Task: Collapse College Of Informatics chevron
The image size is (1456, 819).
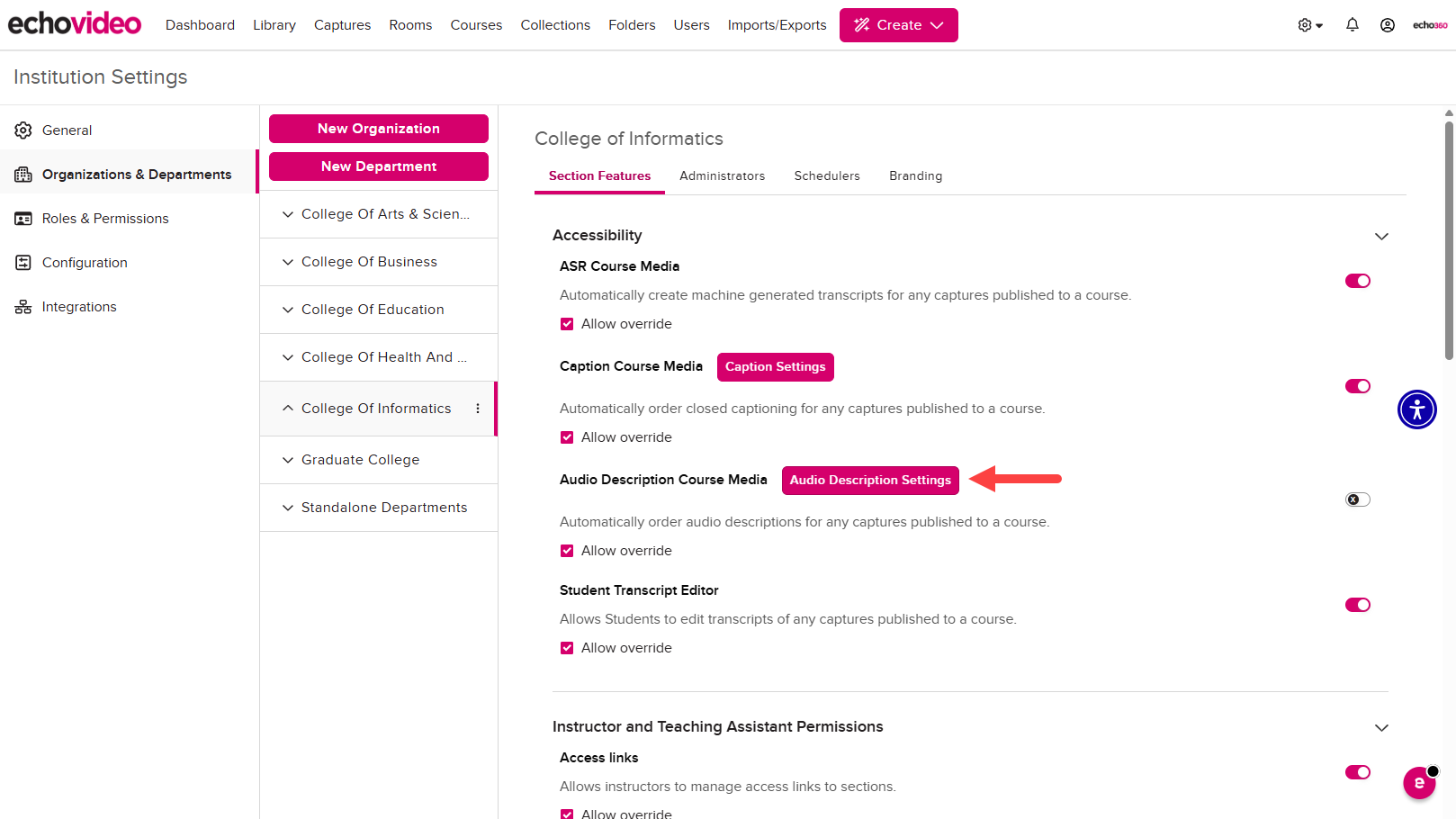Action: (x=288, y=409)
